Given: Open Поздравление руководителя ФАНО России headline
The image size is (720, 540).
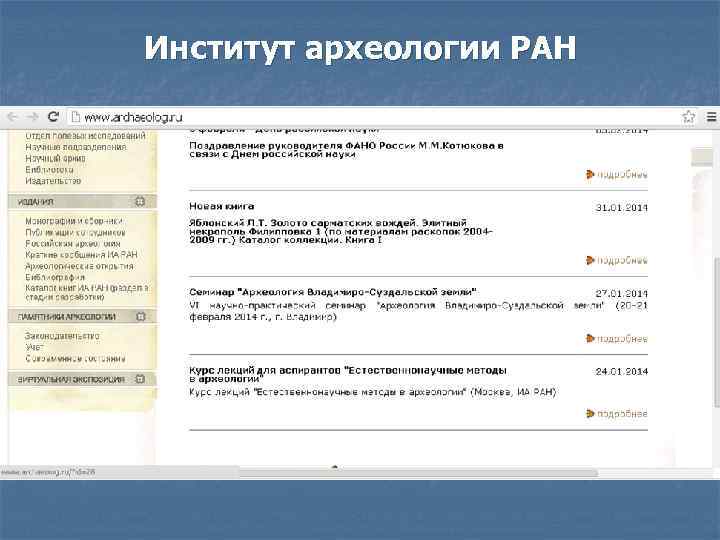Looking at the screenshot, I should tap(347, 150).
